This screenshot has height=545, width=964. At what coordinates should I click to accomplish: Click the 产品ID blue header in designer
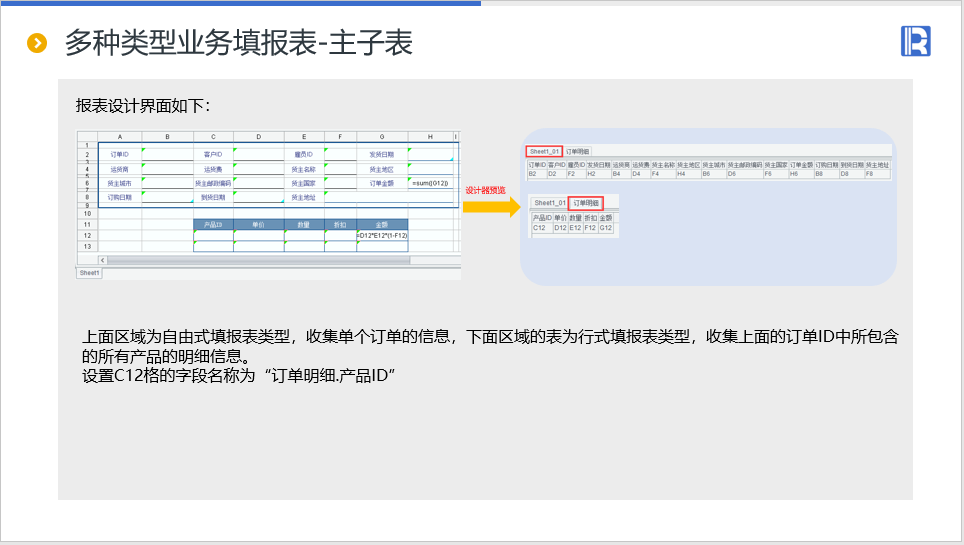pos(213,225)
